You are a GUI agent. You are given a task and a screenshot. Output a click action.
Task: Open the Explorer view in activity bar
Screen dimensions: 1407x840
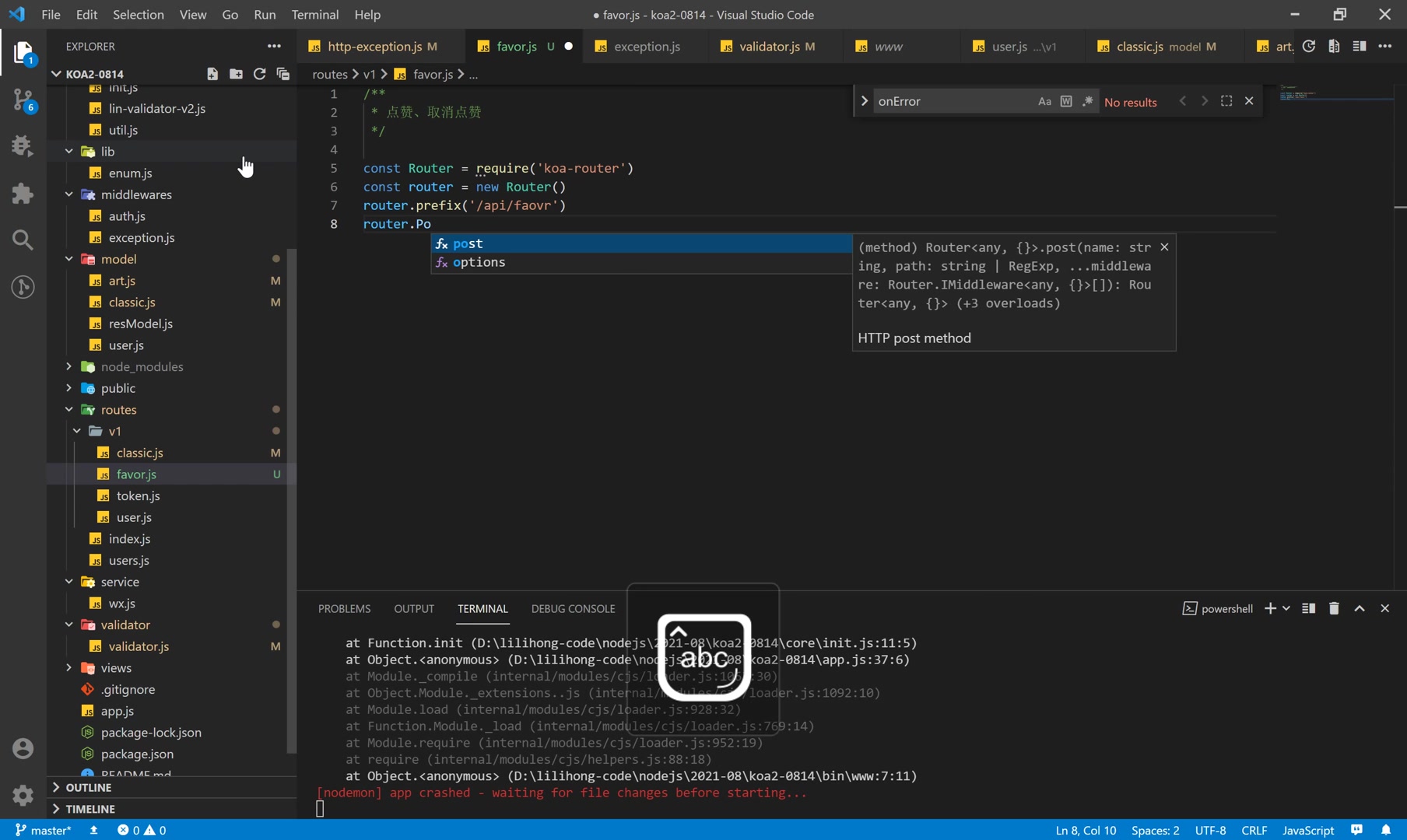click(x=23, y=53)
